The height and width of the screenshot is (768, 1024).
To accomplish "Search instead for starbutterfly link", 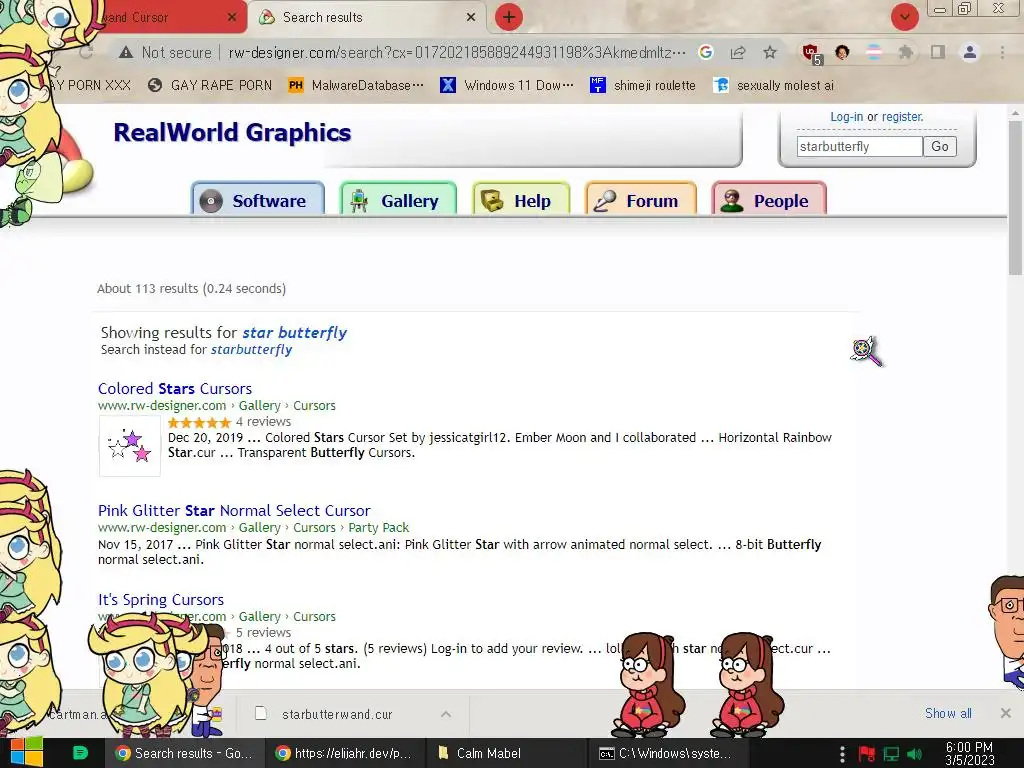I will coord(251,349).
